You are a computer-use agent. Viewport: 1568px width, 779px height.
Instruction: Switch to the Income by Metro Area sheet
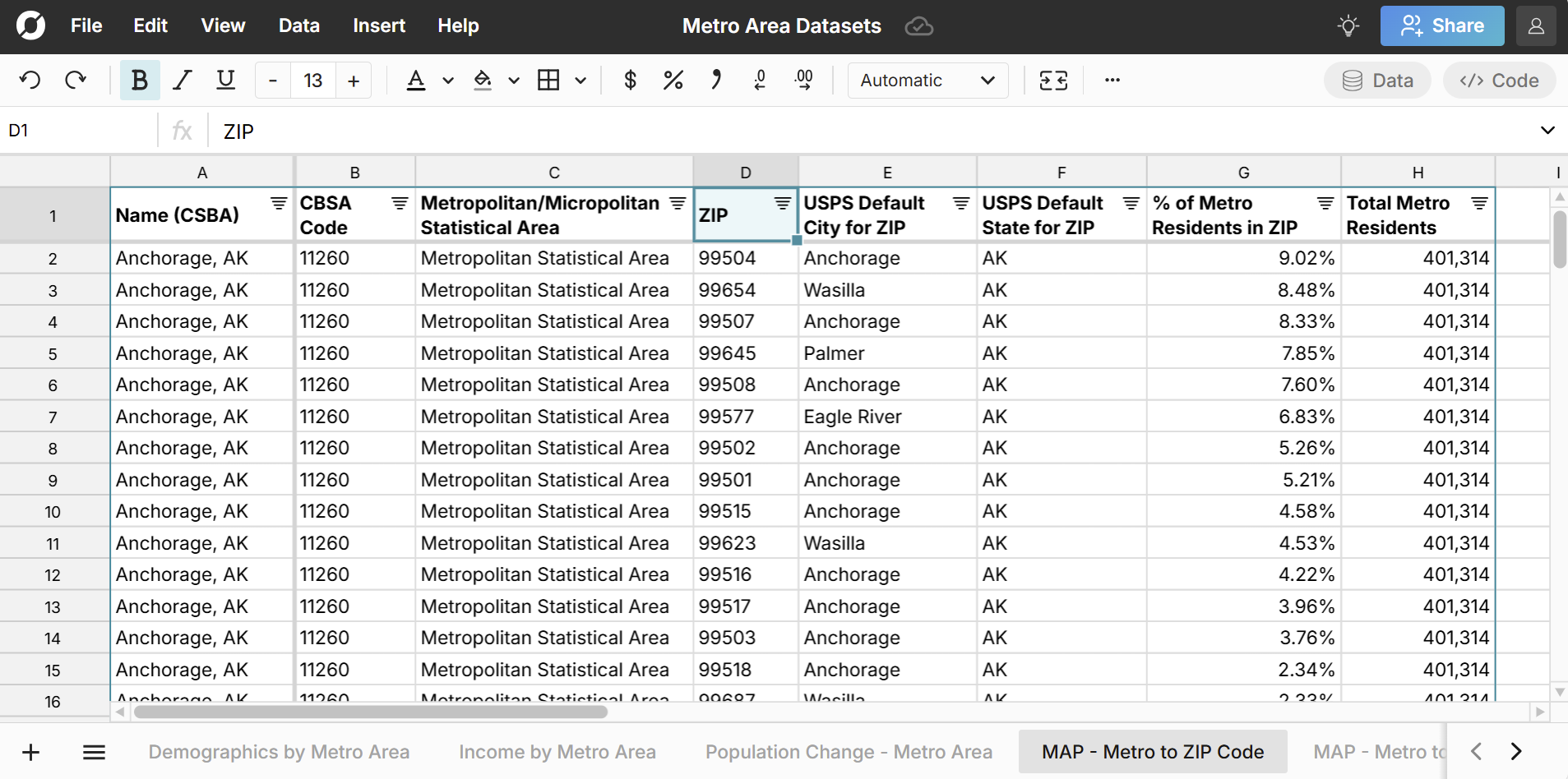[x=557, y=751]
